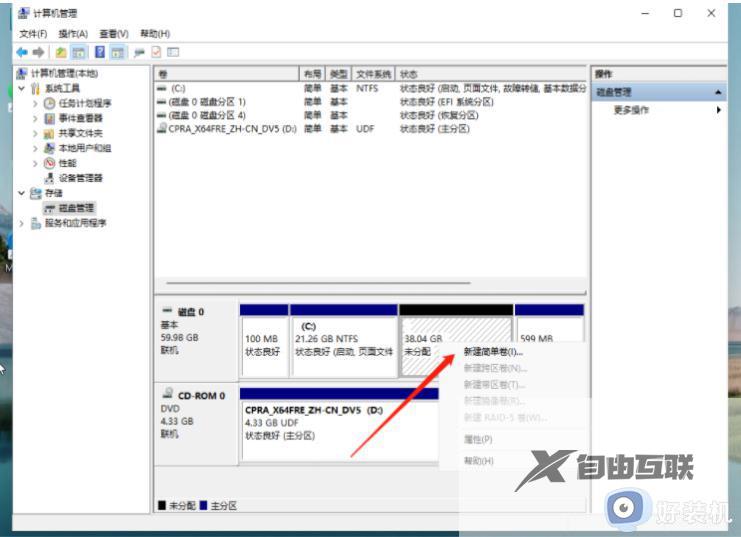Click the blue Help question mark icon
The image size is (741, 537).
point(100,52)
